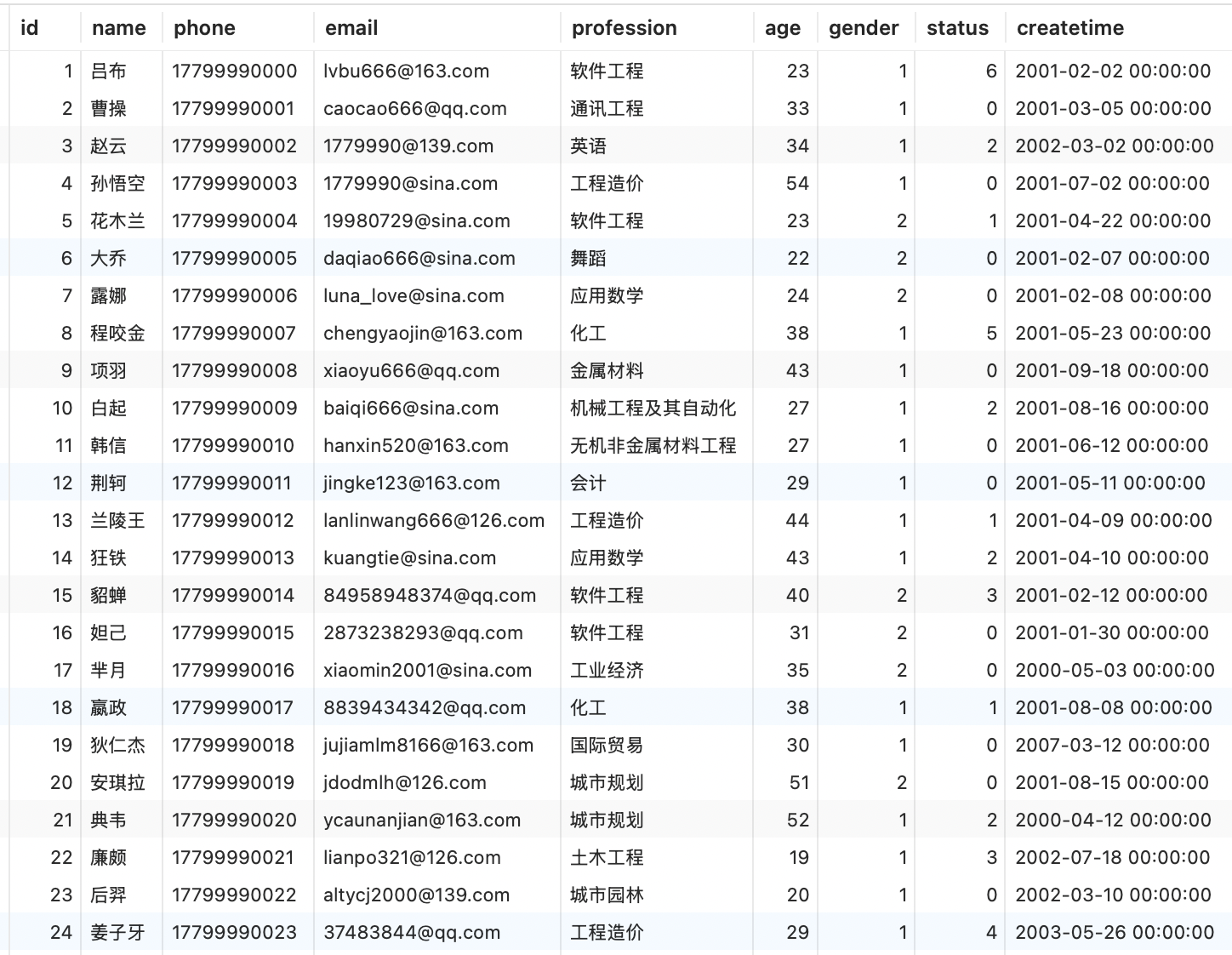Select email luna_love@sina.com

[414, 296]
